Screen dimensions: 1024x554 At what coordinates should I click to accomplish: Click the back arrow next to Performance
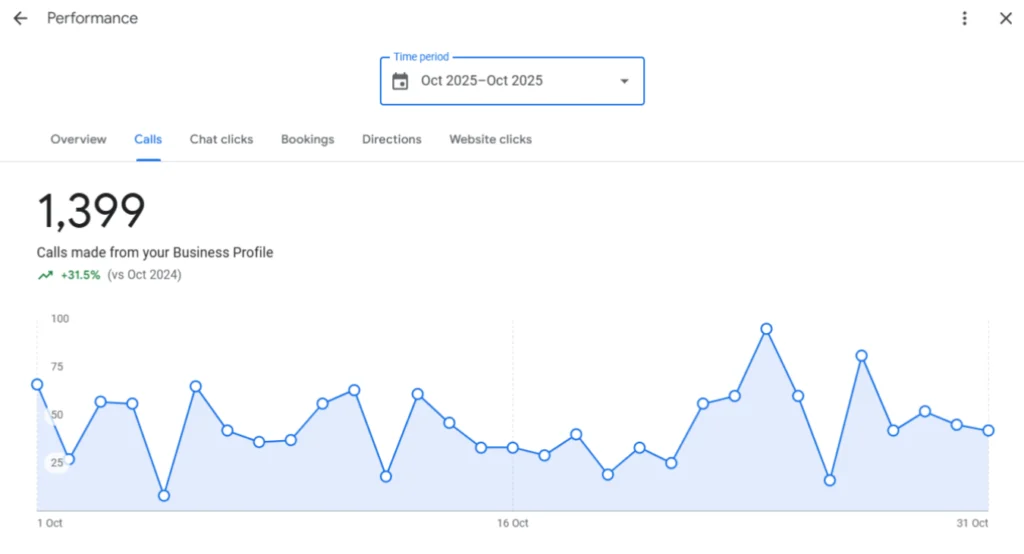(20, 19)
